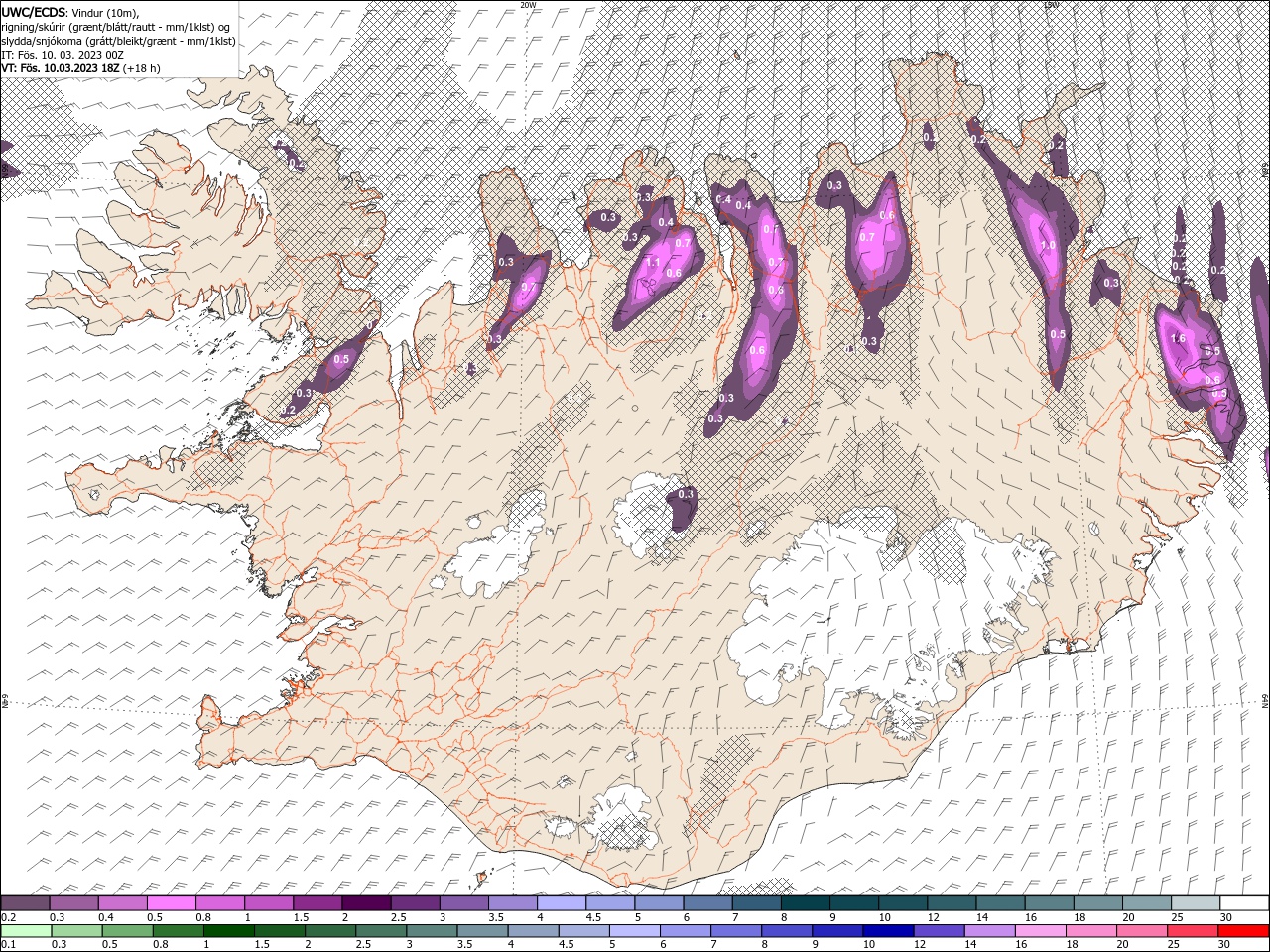Choose the dark teal swatch at 8 in the upper legend
The width and height of the screenshot is (1270, 952).
pos(806,903)
